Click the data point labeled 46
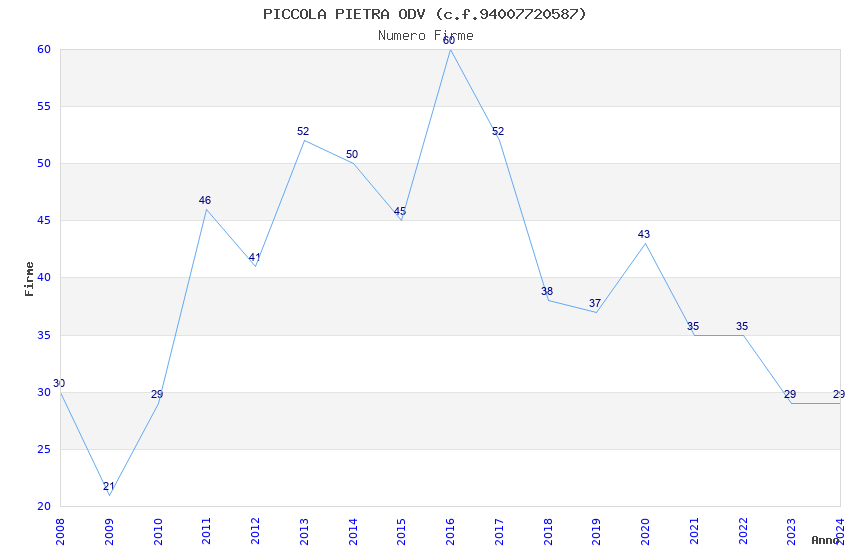The image size is (850, 550). click(x=206, y=209)
